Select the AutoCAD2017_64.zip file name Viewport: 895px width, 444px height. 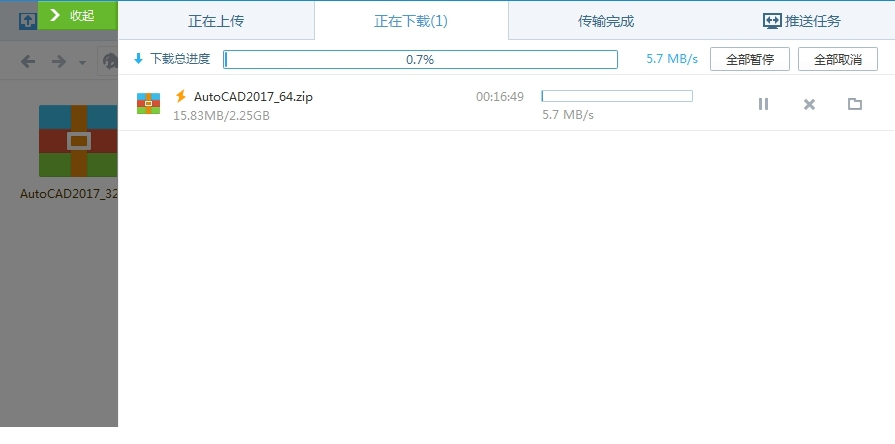253,96
